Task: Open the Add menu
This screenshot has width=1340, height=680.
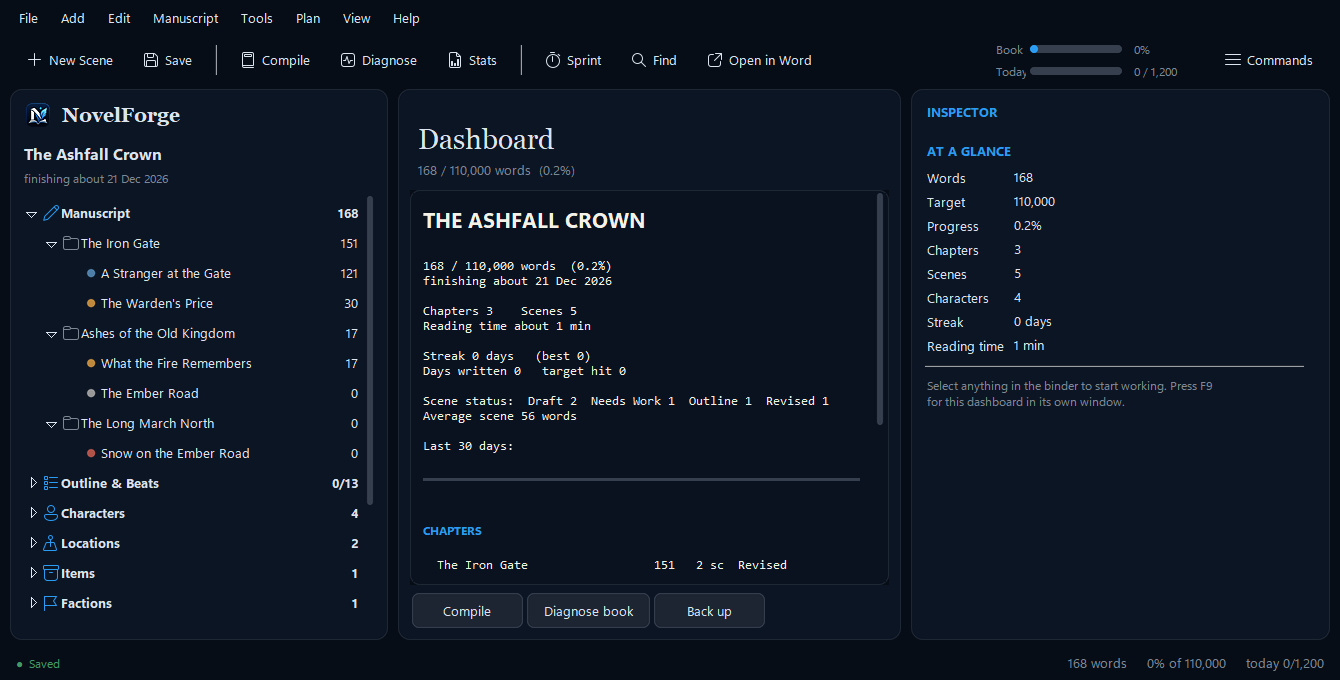Action: (73, 18)
